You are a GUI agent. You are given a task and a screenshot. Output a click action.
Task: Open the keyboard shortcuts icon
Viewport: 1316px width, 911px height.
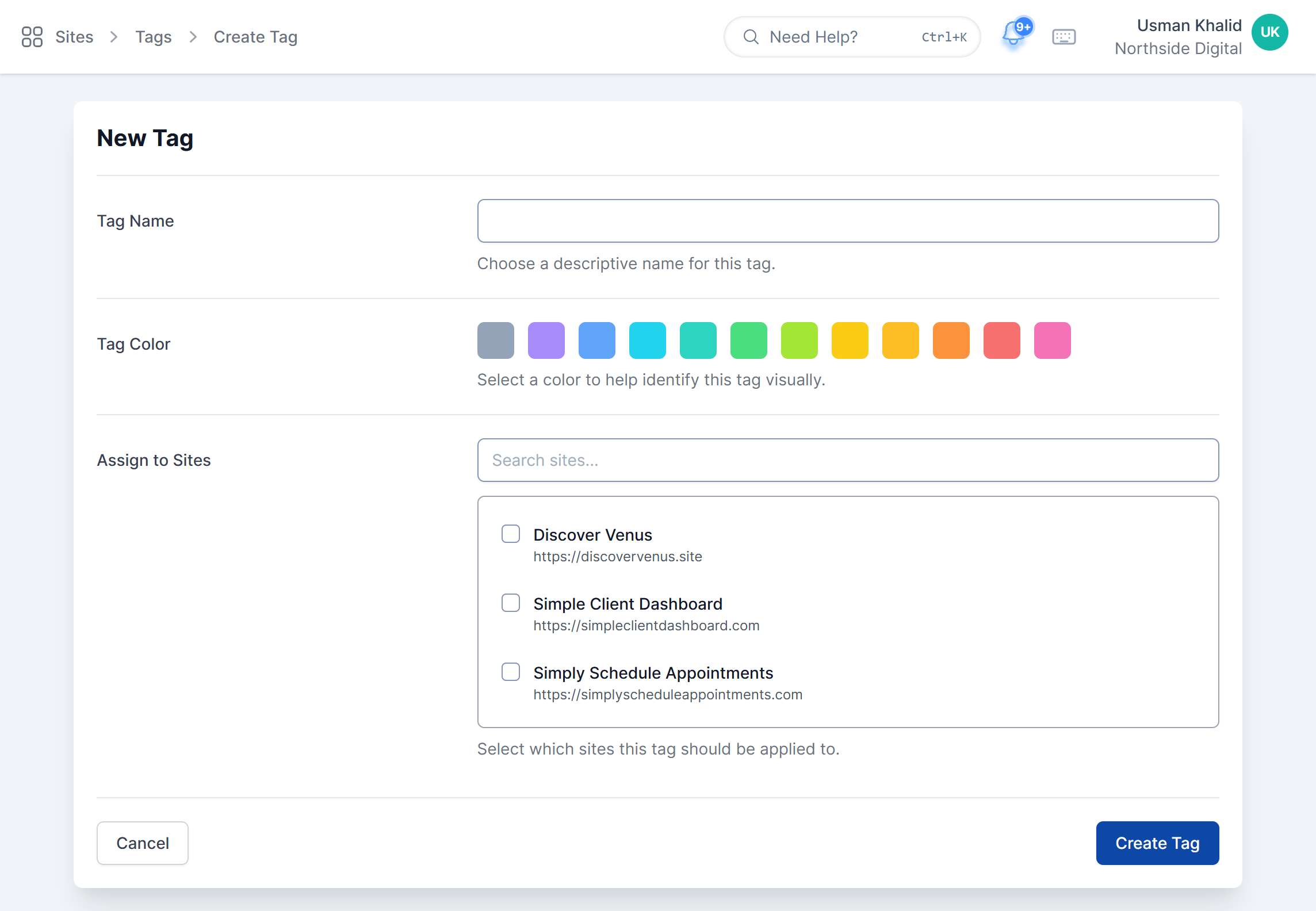click(1063, 37)
